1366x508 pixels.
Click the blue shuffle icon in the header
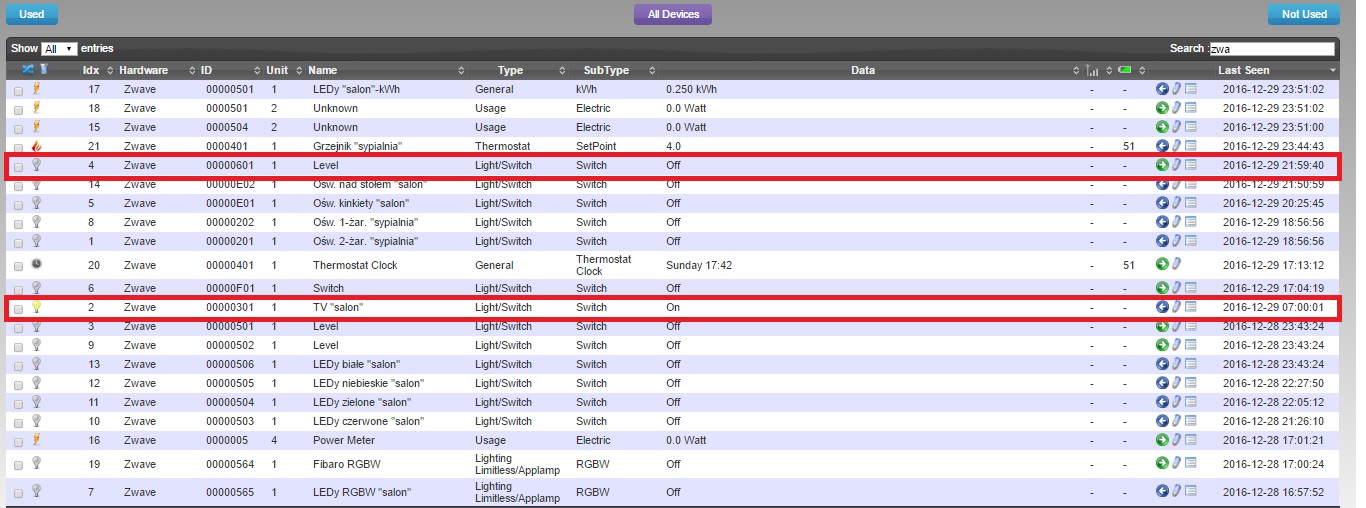28,70
